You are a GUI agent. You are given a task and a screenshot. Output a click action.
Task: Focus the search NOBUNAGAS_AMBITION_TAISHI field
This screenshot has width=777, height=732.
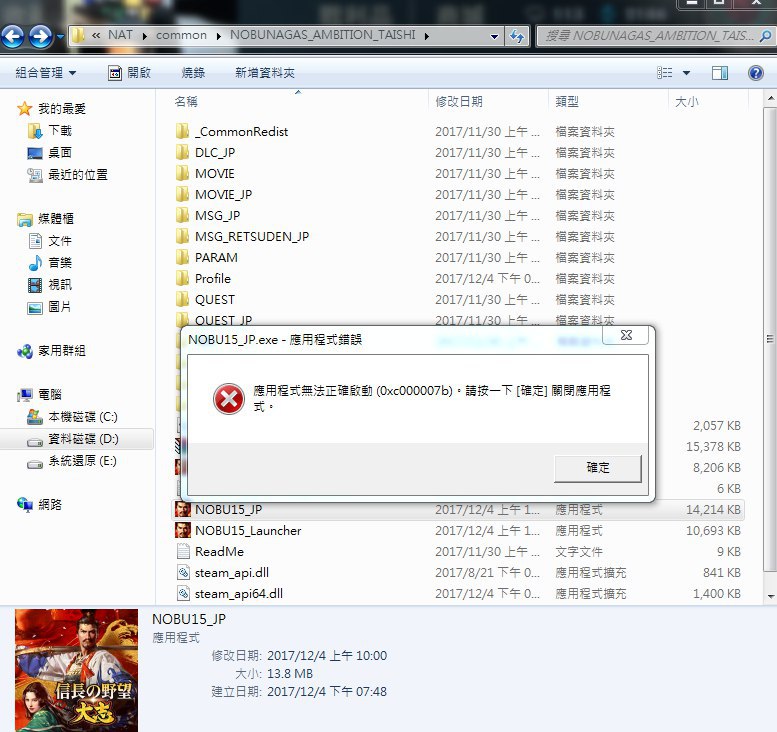point(655,36)
